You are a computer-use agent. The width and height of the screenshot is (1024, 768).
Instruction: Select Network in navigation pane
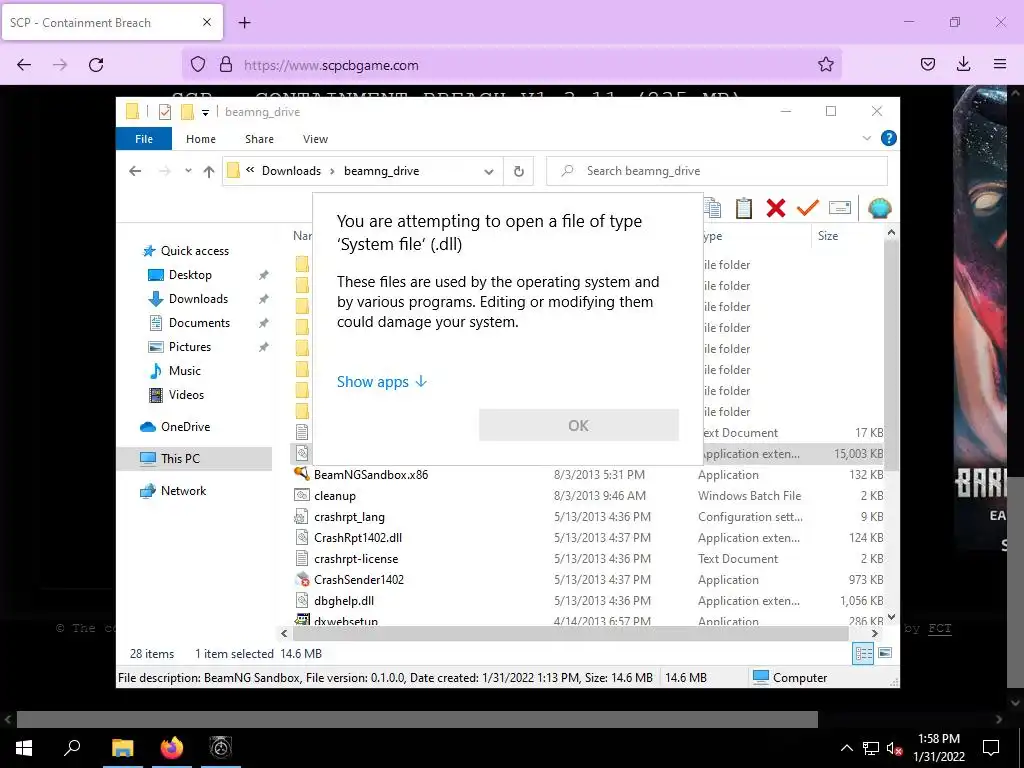(184, 490)
